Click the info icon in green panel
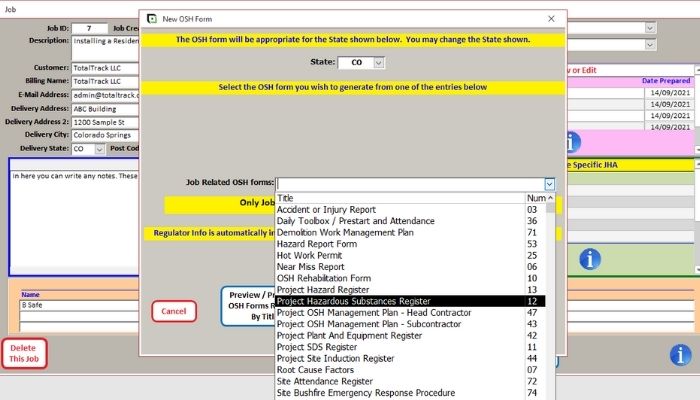The image size is (700, 400). coord(590,259)
